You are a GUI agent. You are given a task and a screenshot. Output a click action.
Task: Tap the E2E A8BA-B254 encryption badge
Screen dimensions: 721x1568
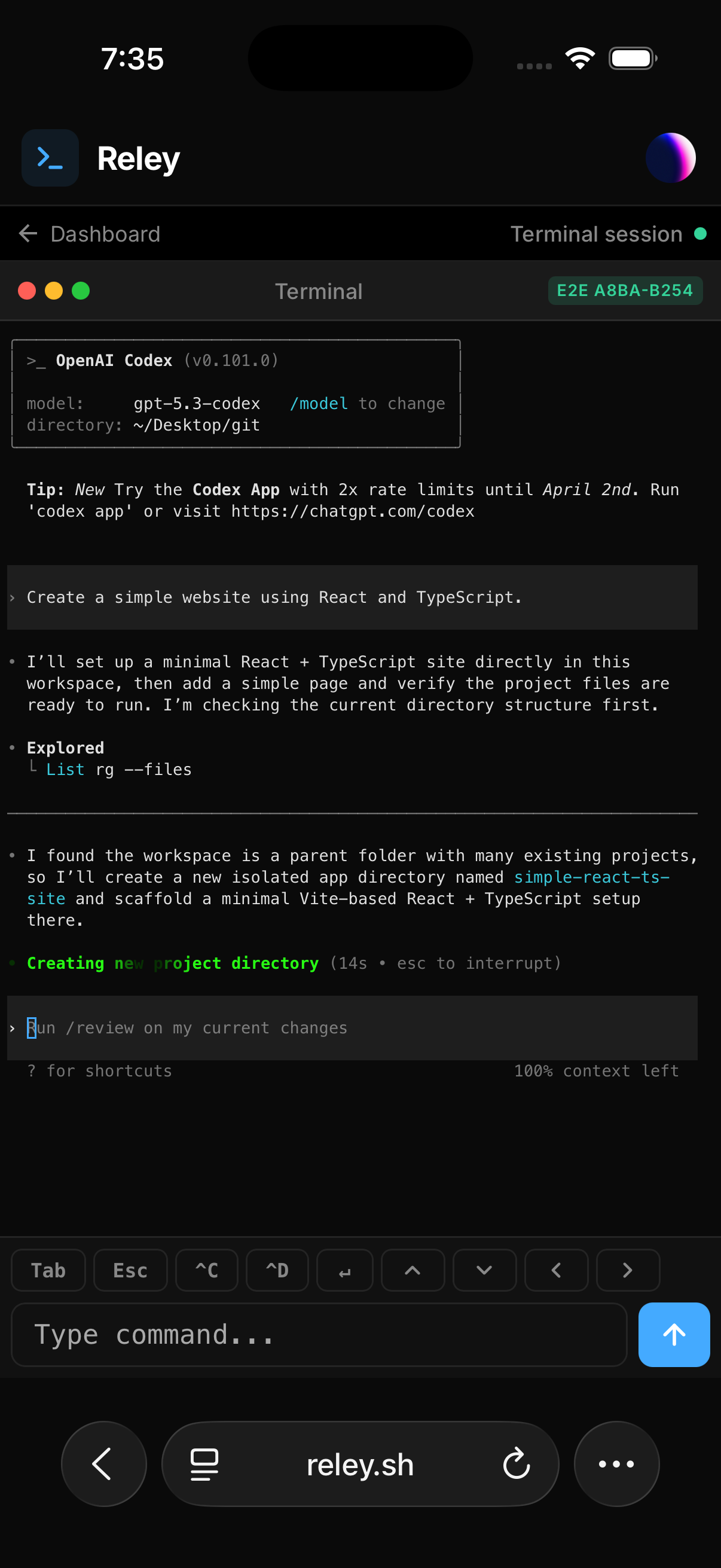[624, 291]
